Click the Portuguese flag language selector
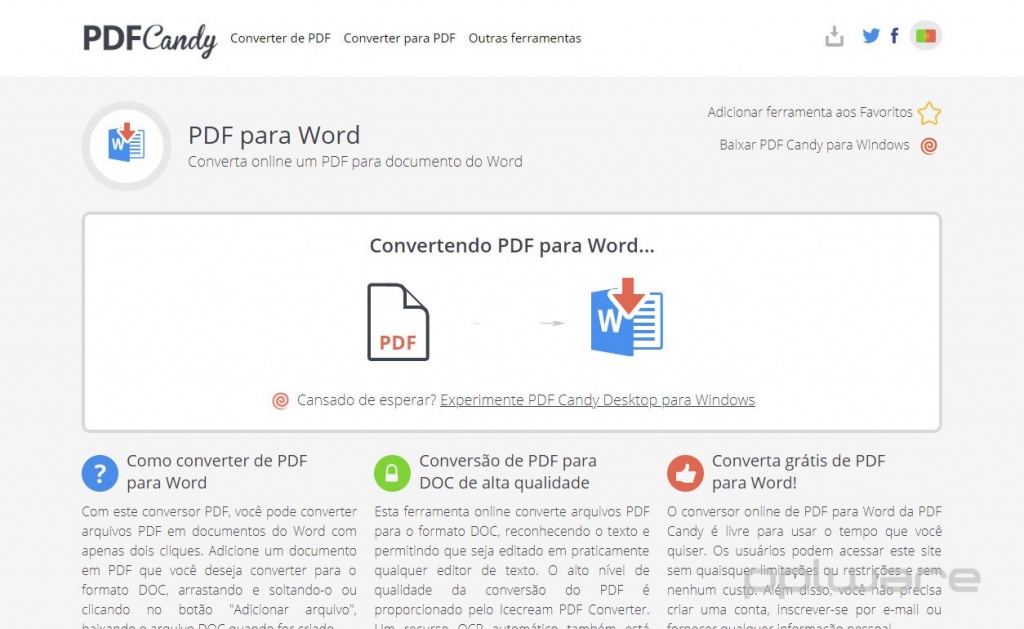The image size is (1024, 629). 925,34
